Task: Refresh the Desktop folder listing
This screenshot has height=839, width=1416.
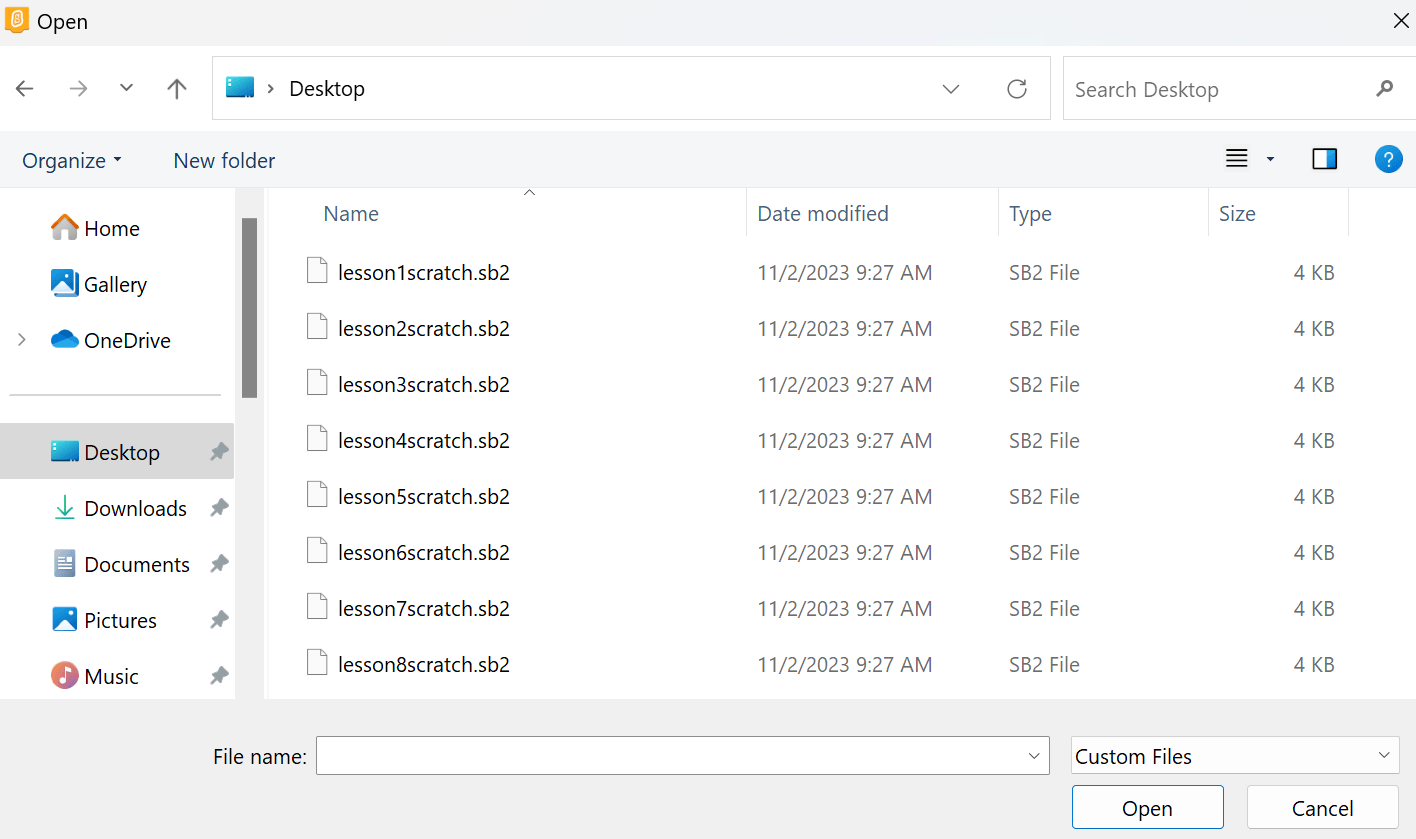Action: tap(1017, 89)
